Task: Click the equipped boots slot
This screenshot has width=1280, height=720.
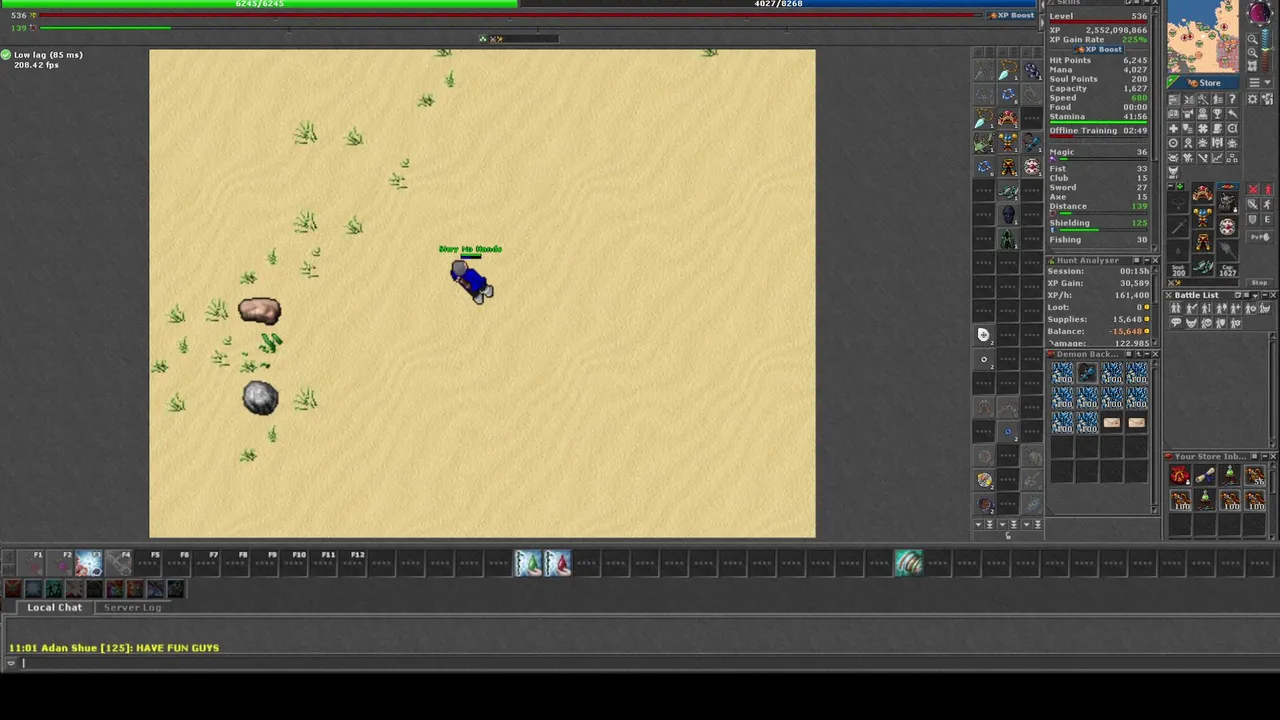Action: pyautogui.click(x=1202, y=266)
